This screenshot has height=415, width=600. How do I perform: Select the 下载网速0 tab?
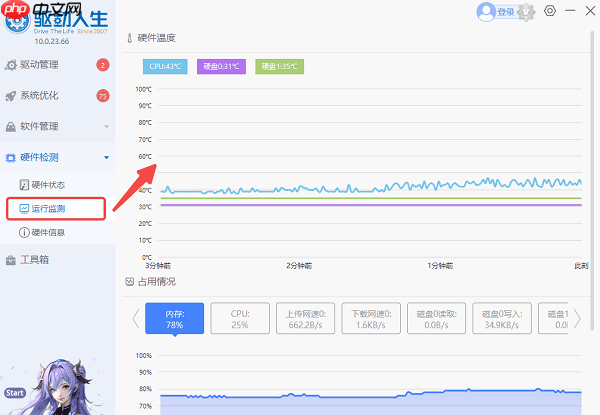[x=371, y=318]
